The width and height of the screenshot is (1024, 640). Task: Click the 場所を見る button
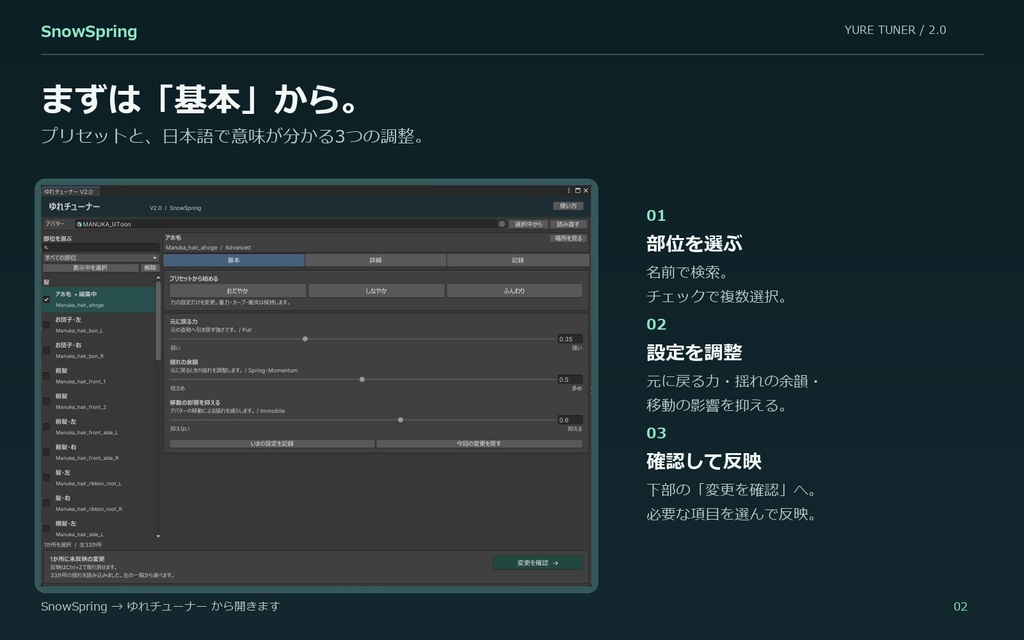tap(568, 238)
